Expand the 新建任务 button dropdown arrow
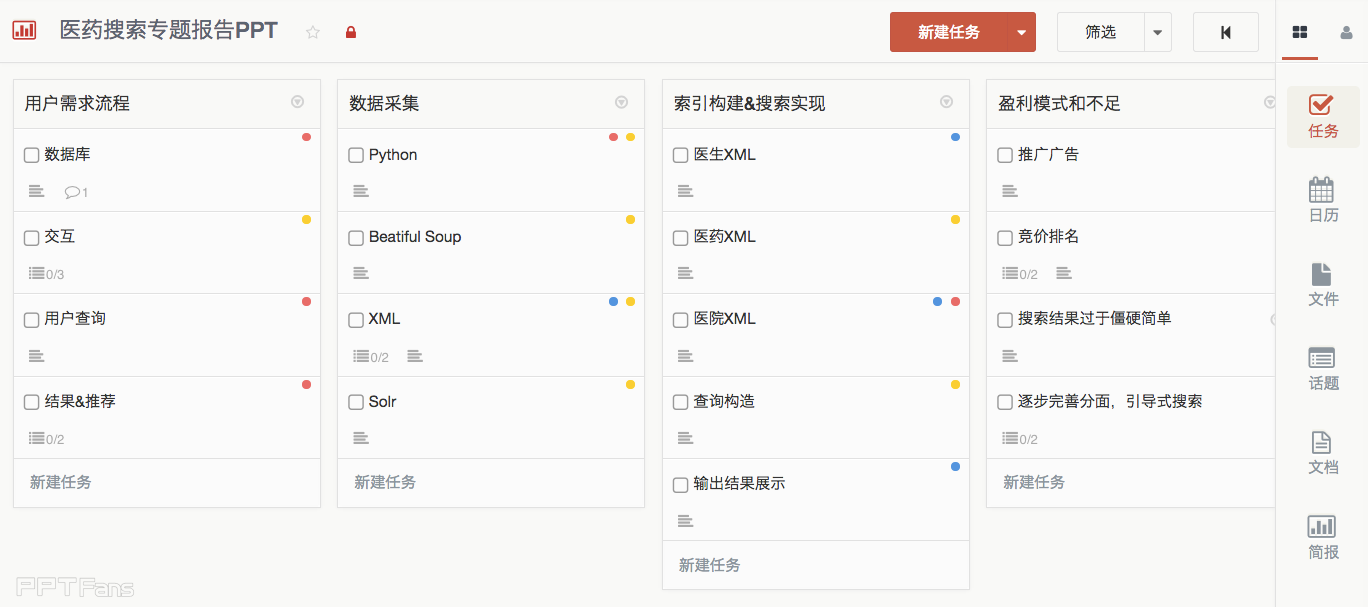 click(1021, 32)
